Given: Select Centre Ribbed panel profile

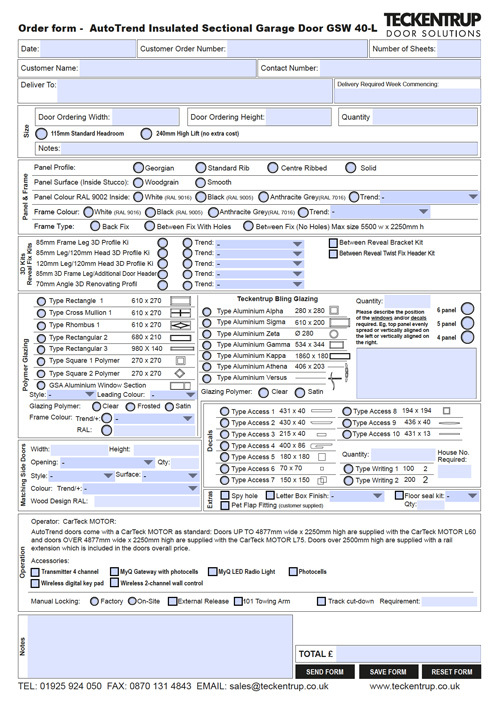Looking at the screenshot, I should [x=273, y=168].
